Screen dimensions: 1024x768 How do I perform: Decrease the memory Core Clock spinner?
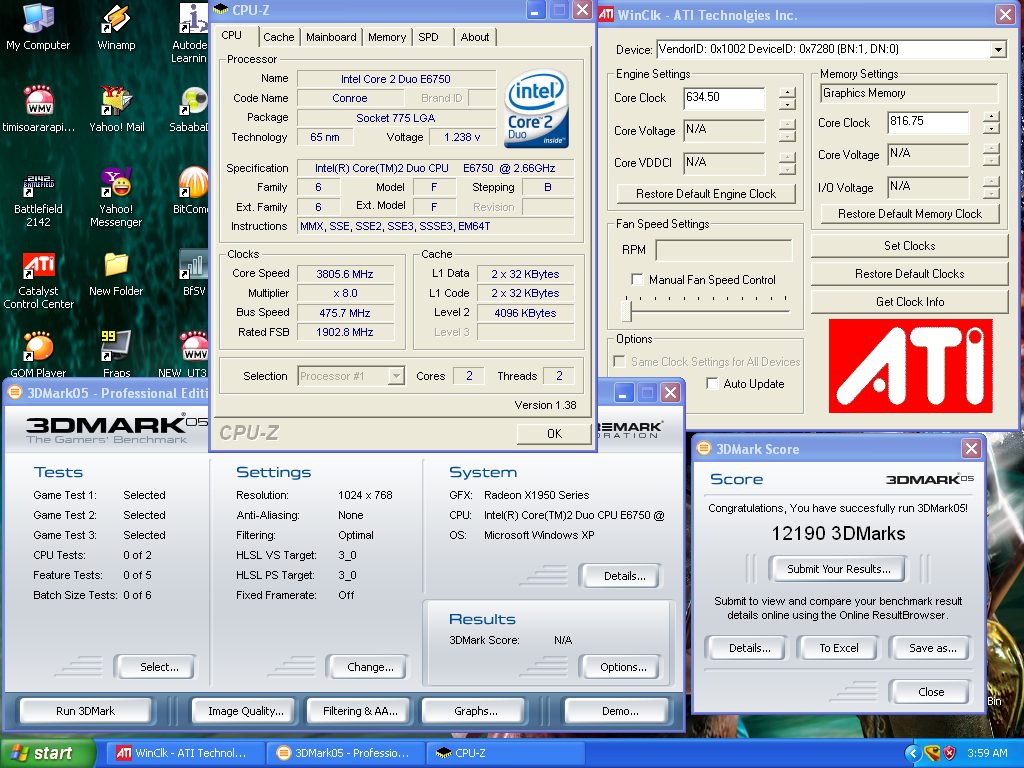point(991,129)
